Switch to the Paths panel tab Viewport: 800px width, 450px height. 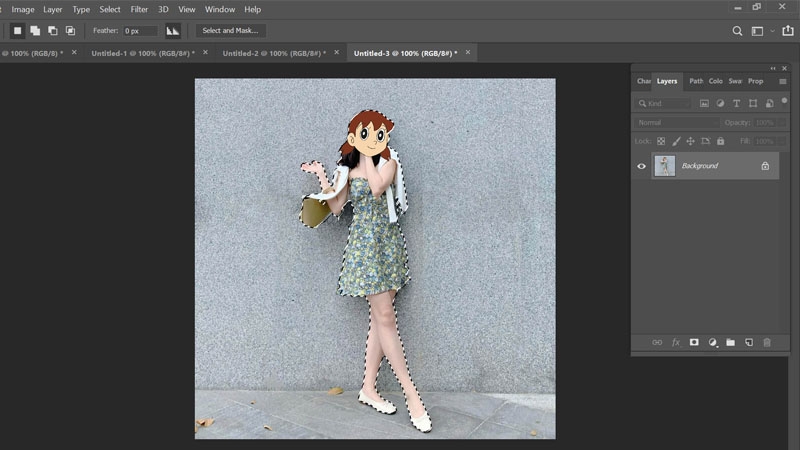tap(696, 81)
